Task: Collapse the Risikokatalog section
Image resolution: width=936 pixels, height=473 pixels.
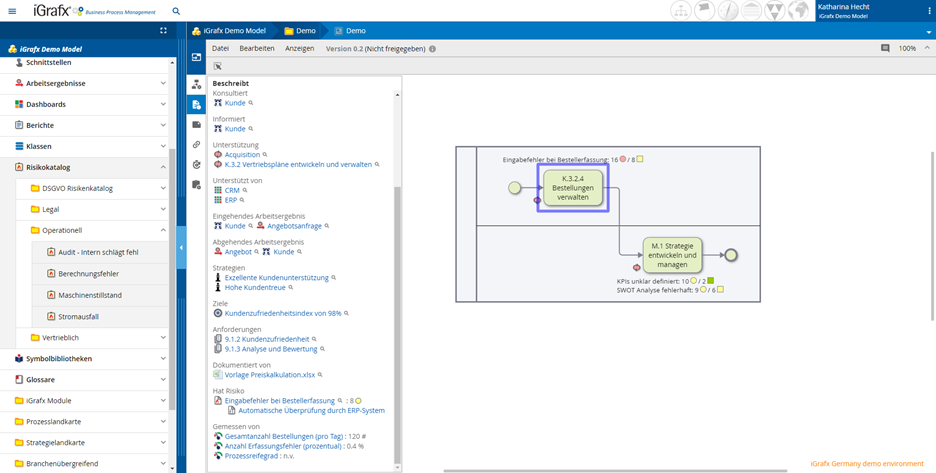Action: [x=163, y=167]
